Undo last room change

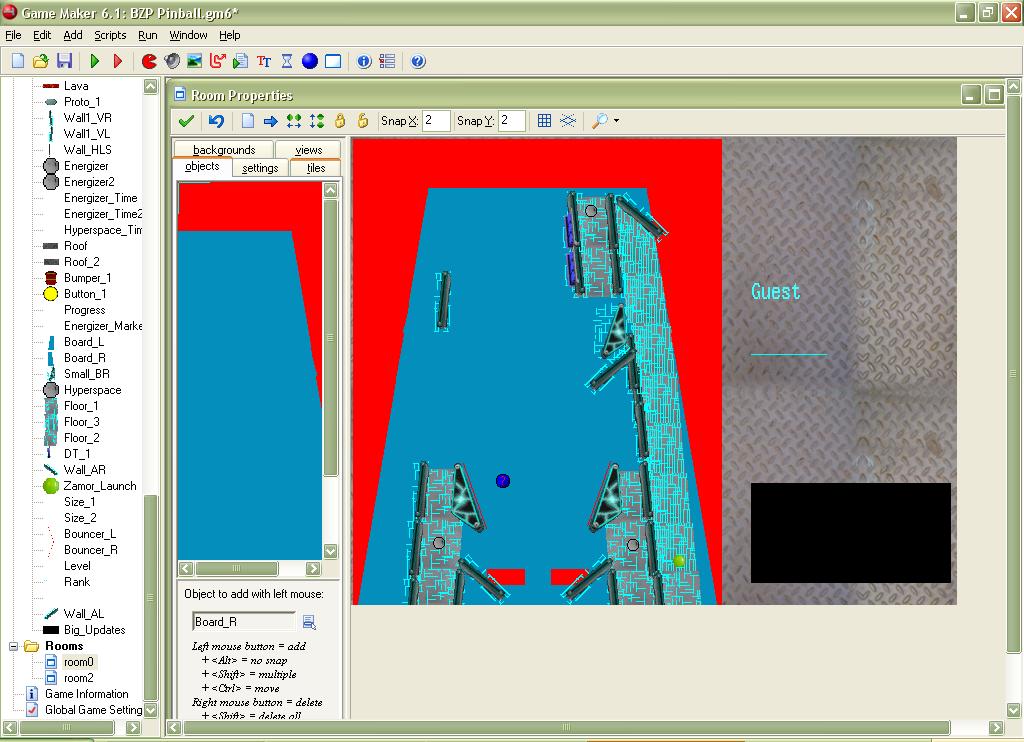pyautogui.click(x=216, y=121)
